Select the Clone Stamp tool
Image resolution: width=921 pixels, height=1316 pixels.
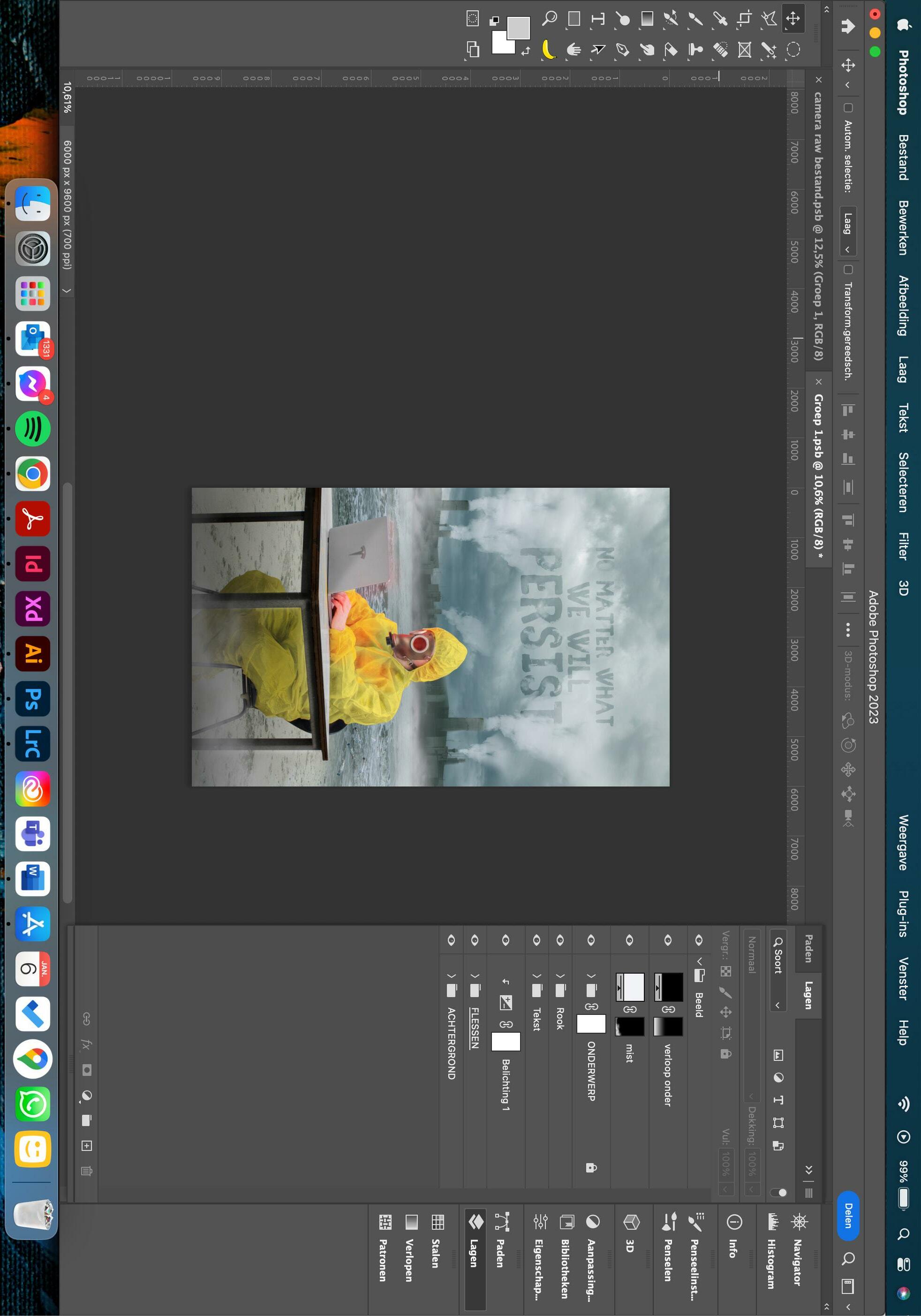point(695,50)
